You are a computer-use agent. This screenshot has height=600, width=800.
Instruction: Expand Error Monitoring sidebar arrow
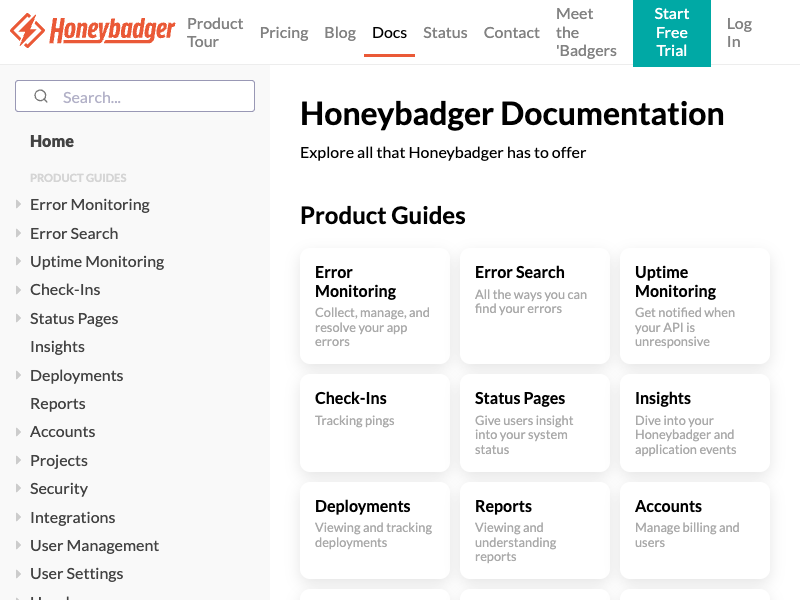[18, 205]
